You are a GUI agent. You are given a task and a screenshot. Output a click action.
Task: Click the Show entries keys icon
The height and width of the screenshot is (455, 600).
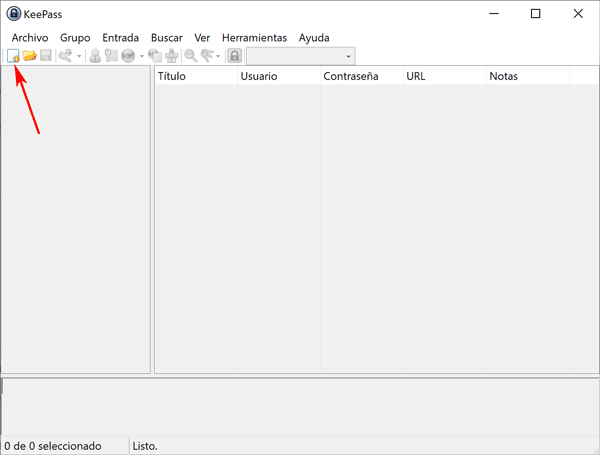tap(207, 56)
